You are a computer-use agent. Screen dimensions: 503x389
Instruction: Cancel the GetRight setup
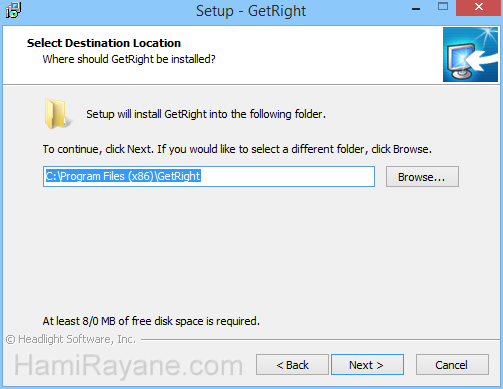click(x=452, y=365)
